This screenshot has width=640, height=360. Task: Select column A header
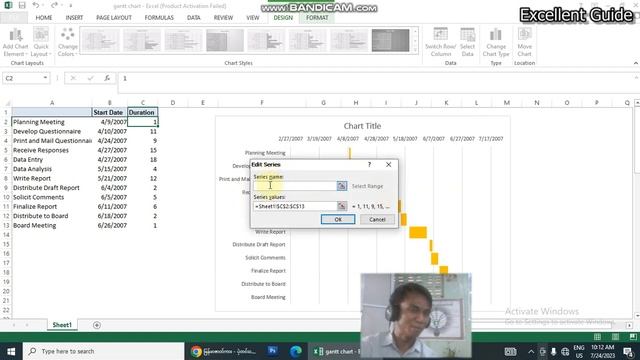(52, 103)
